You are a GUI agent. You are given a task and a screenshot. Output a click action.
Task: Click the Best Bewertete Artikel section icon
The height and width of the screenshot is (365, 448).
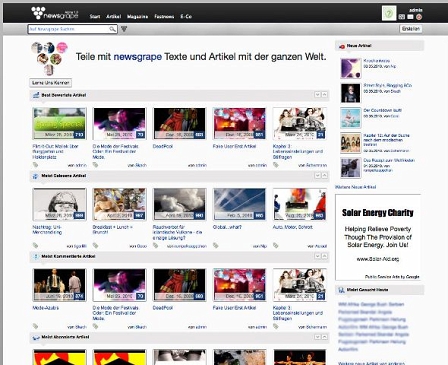tap(36, 95)
